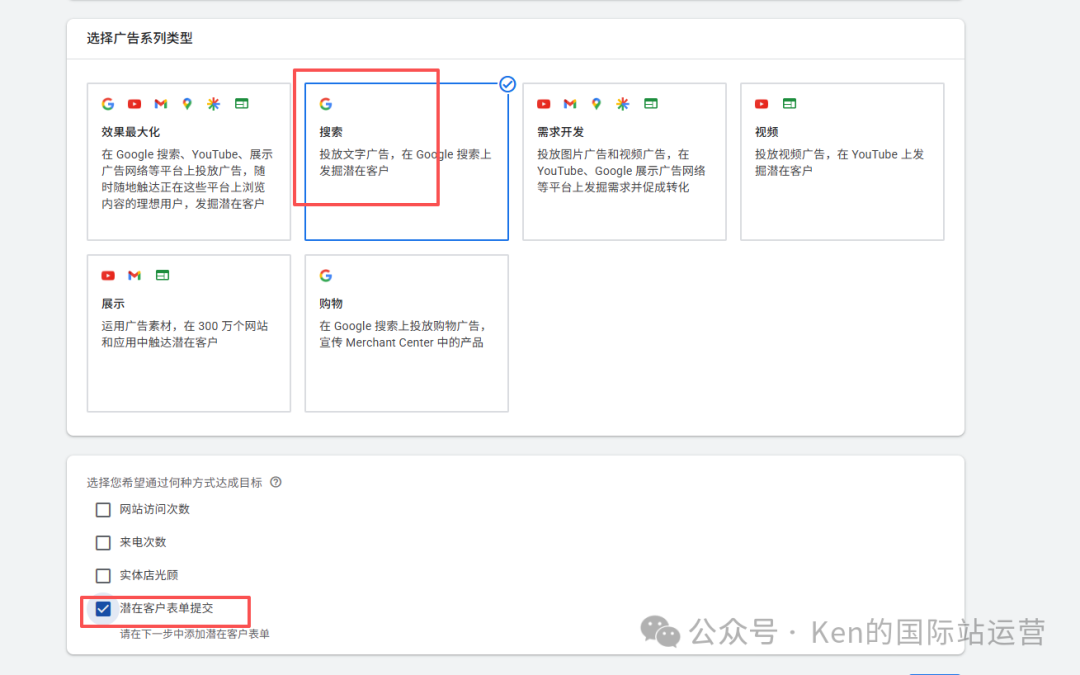Image resolution: width=1080 pixels, height=675 pixels.
Task: Click the YouTube icon in 效果最大化 card
Action: click(134, 104)
